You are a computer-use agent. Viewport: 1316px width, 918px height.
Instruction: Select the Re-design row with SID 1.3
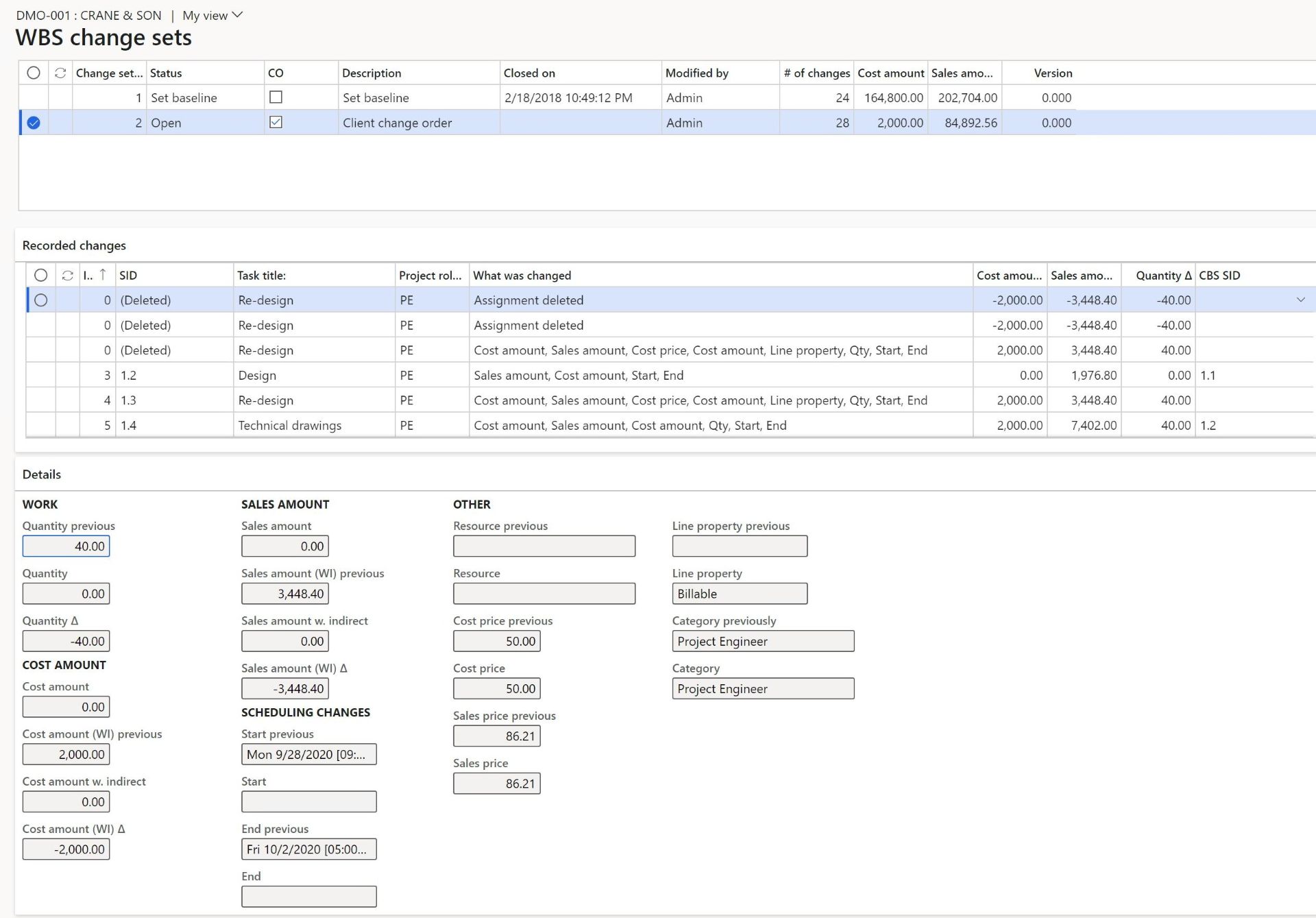670,400
